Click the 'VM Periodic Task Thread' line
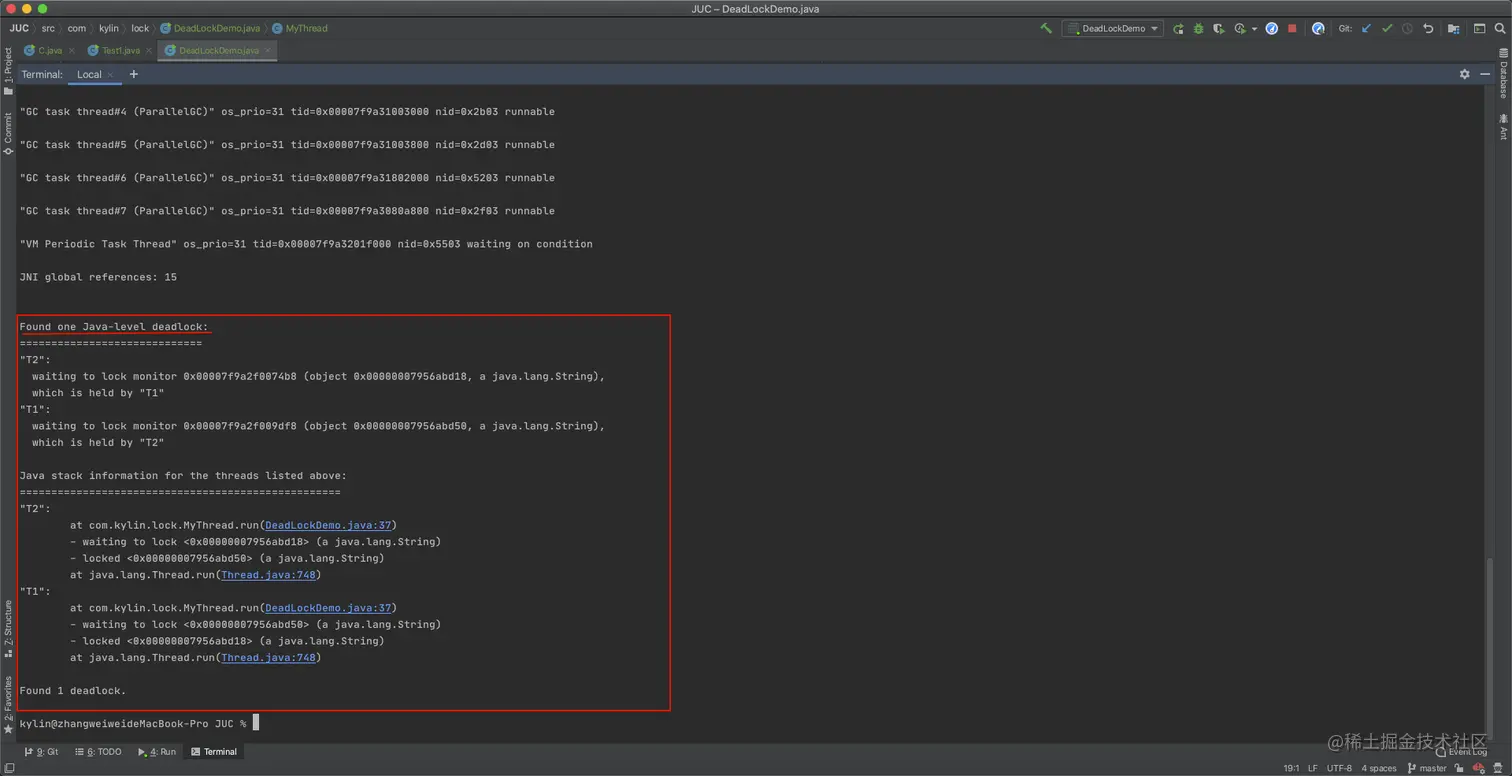This screenshot has height=776, width=1512. point(306,244)
